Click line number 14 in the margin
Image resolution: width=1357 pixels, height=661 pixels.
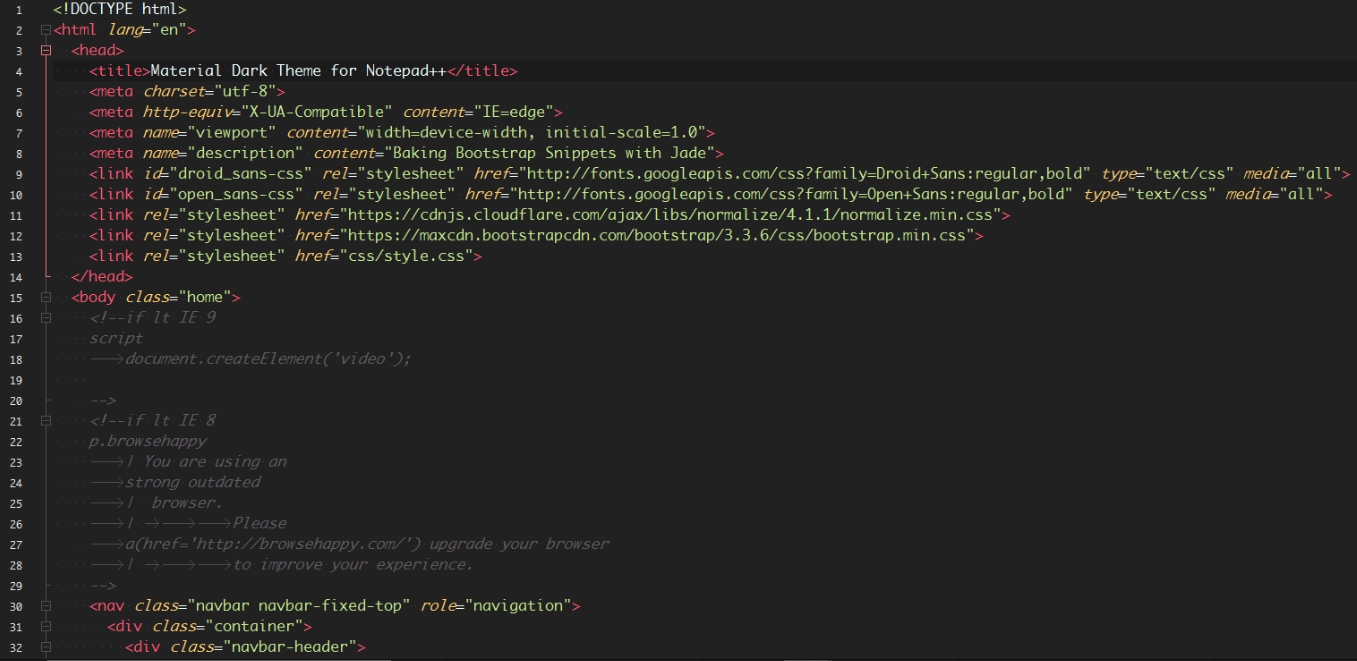(x=15, y=276)
